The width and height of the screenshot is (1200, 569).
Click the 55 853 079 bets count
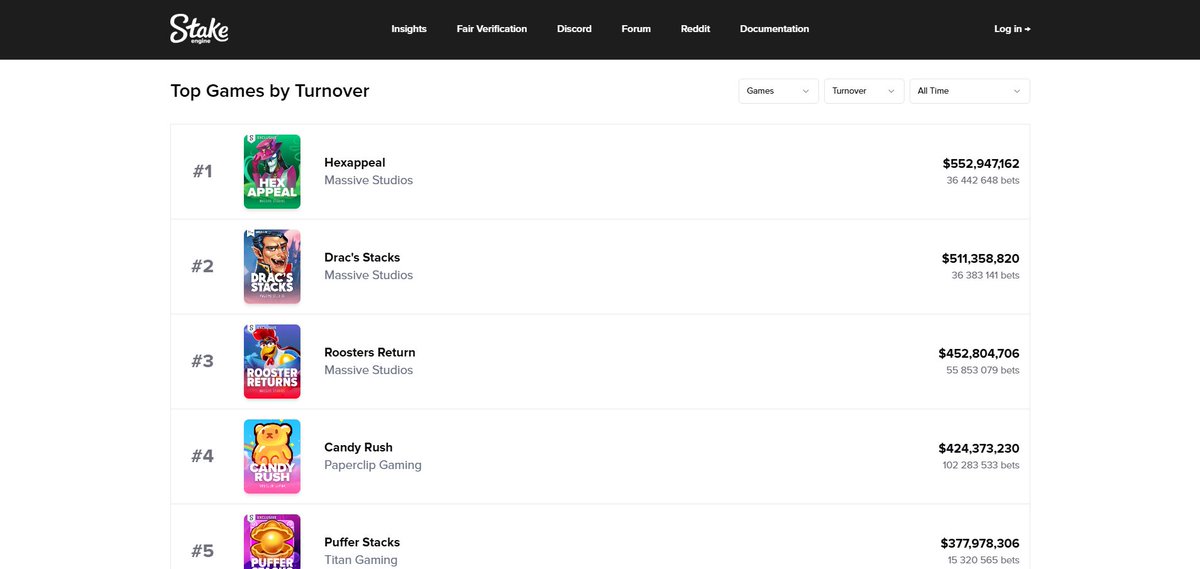coord(983,371)
